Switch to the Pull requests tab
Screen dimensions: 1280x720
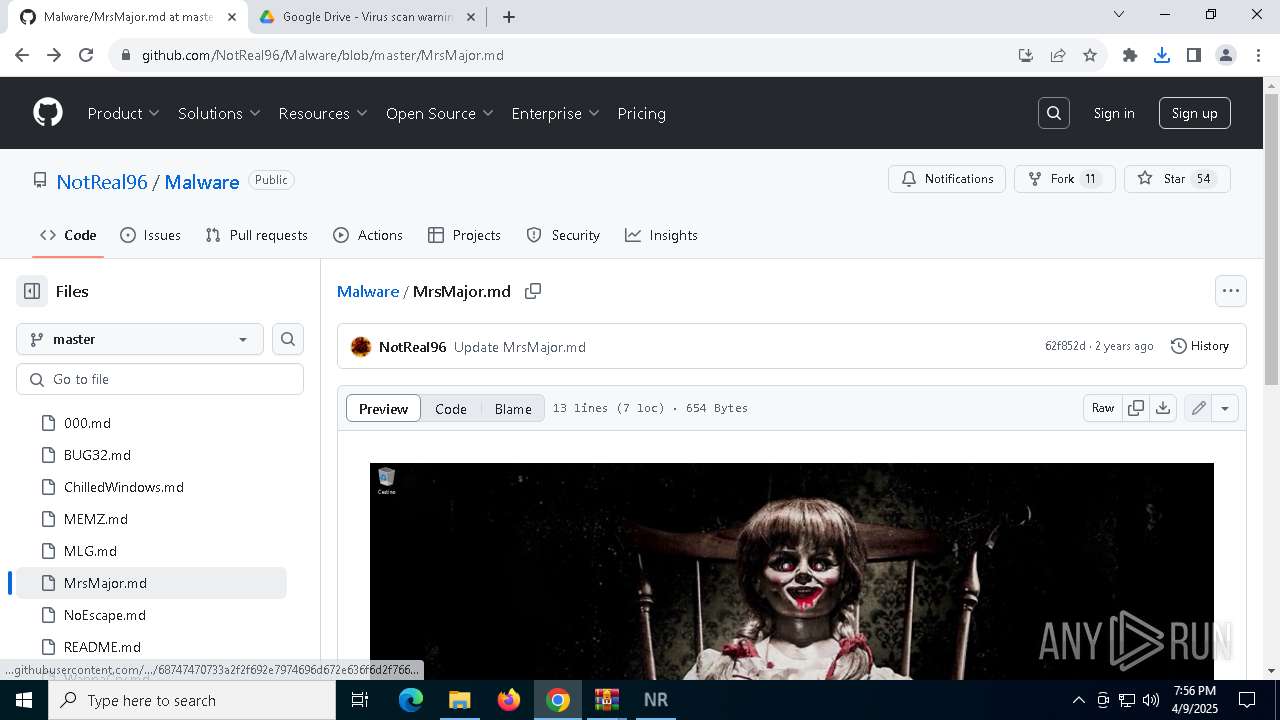click(x=256, y=235)
